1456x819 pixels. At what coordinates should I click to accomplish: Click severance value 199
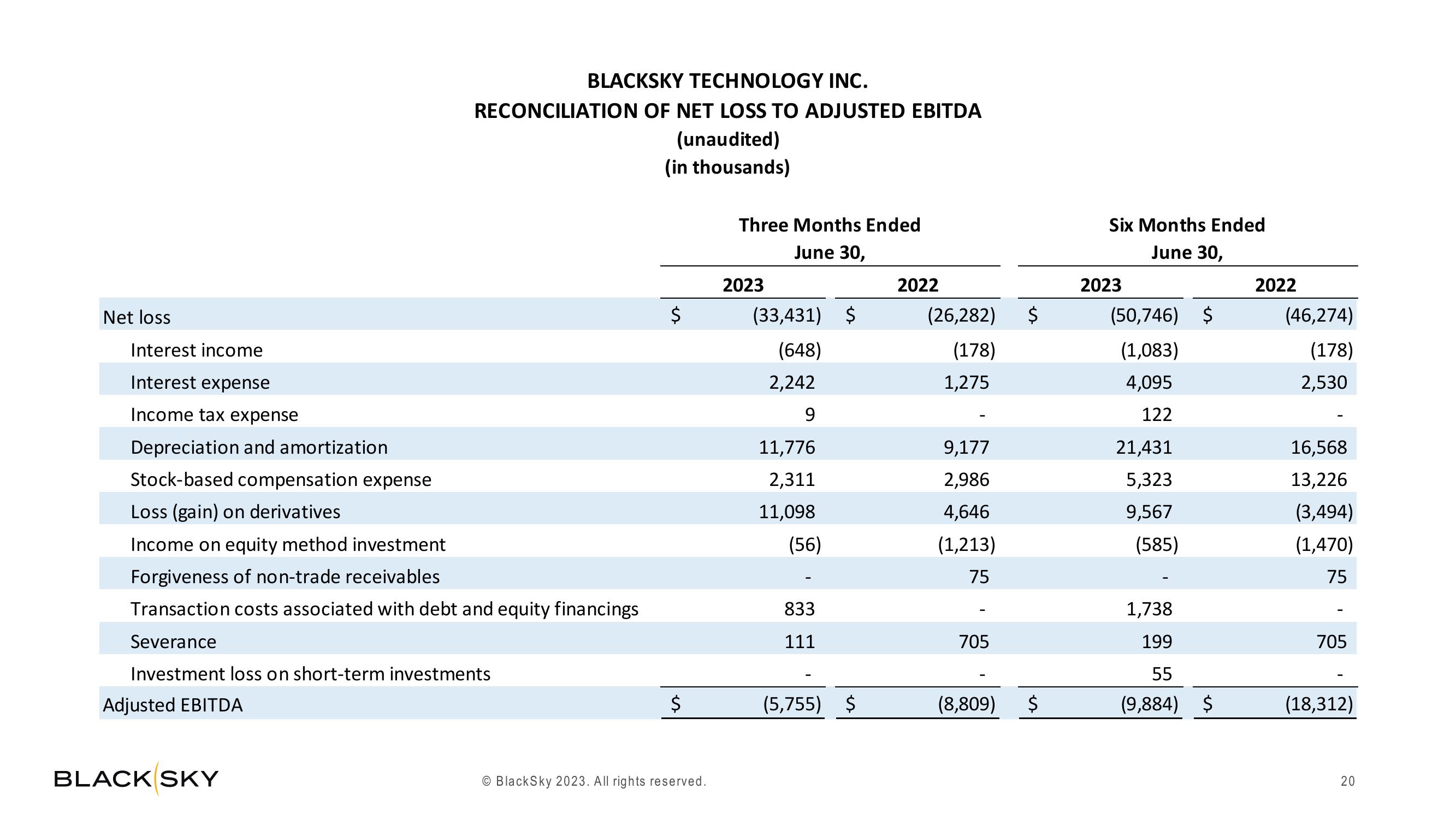tap(1156, 642)
